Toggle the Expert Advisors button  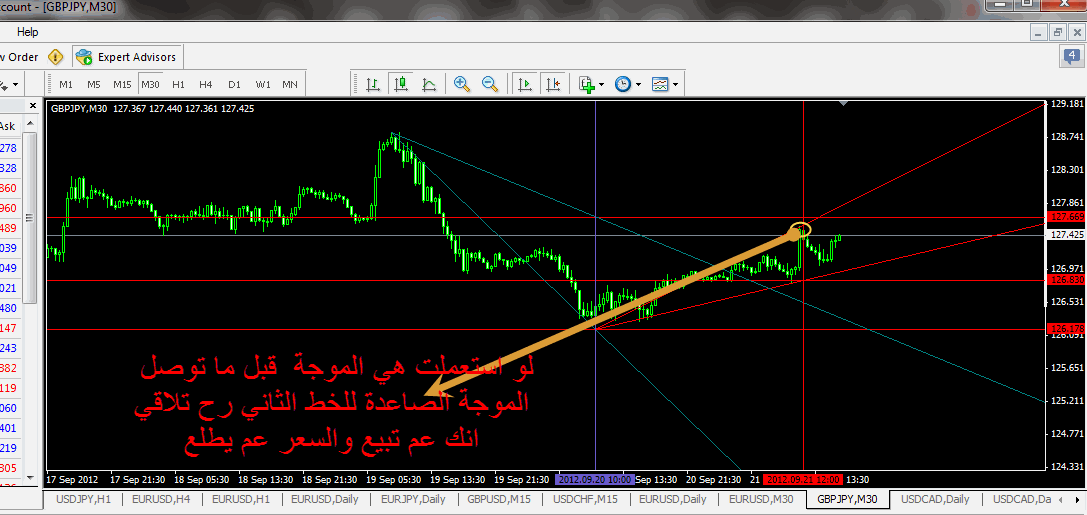128,57
